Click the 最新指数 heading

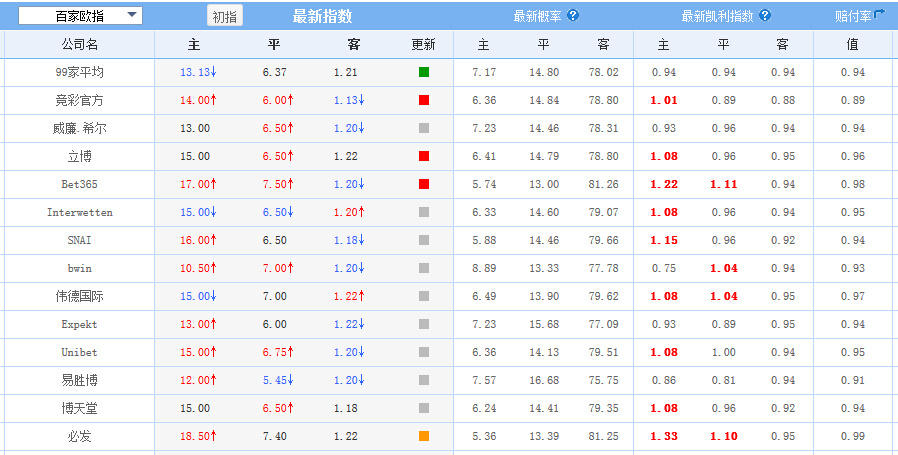[322, 16]
